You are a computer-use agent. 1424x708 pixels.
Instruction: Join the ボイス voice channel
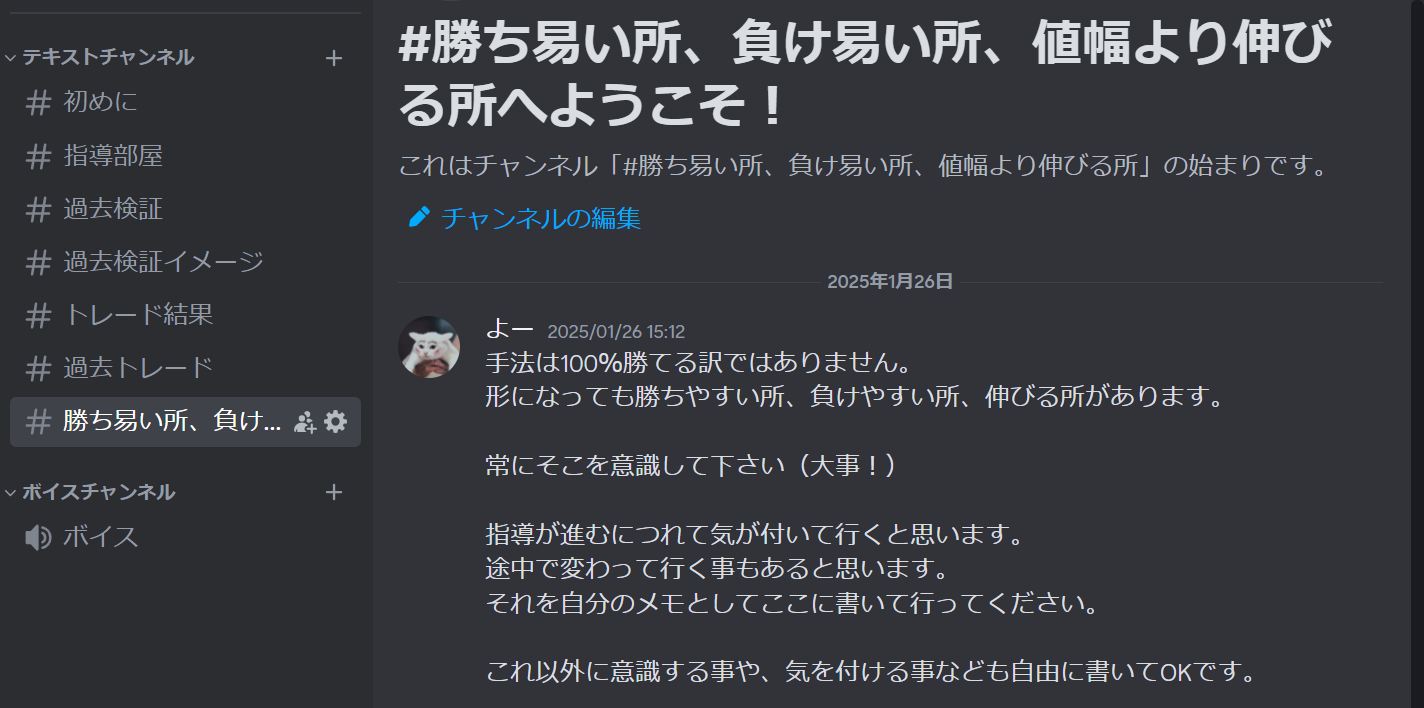pos(185,537)
